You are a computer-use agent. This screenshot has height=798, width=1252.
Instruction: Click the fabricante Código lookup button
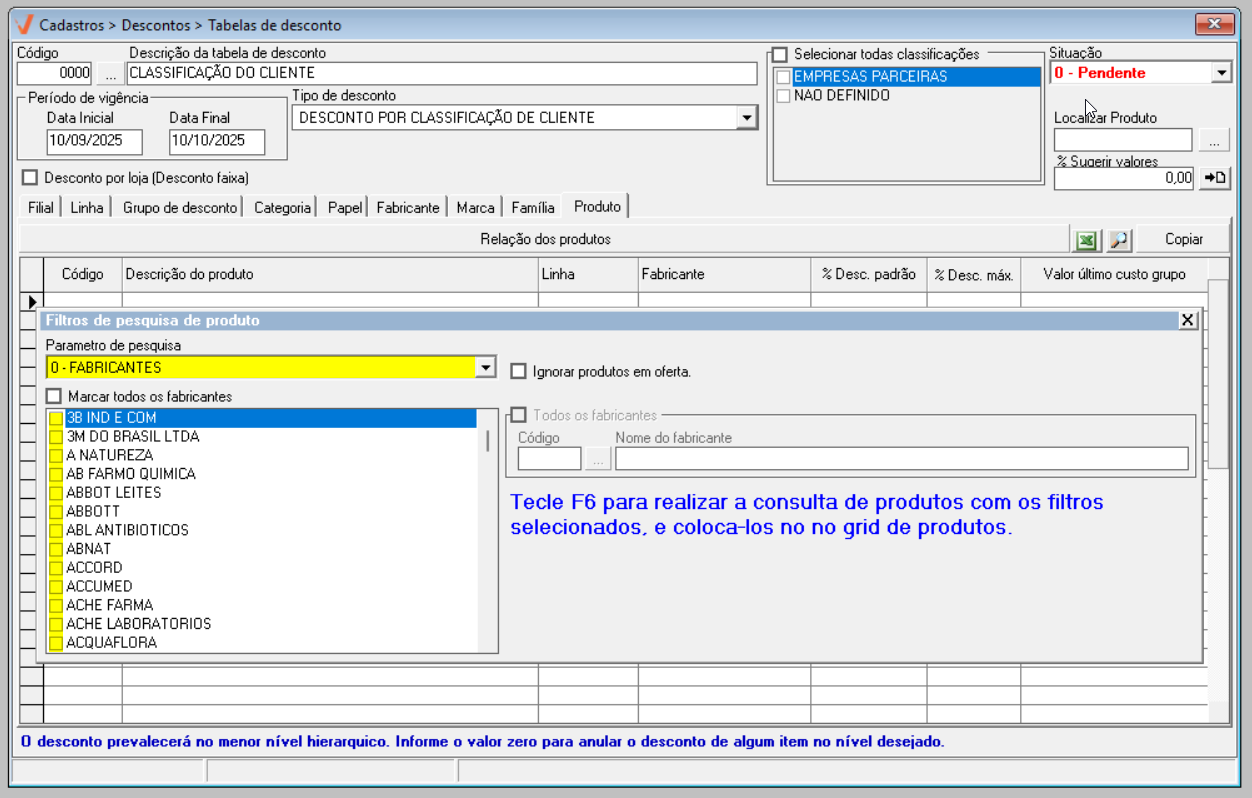click(x=598, y=459)
